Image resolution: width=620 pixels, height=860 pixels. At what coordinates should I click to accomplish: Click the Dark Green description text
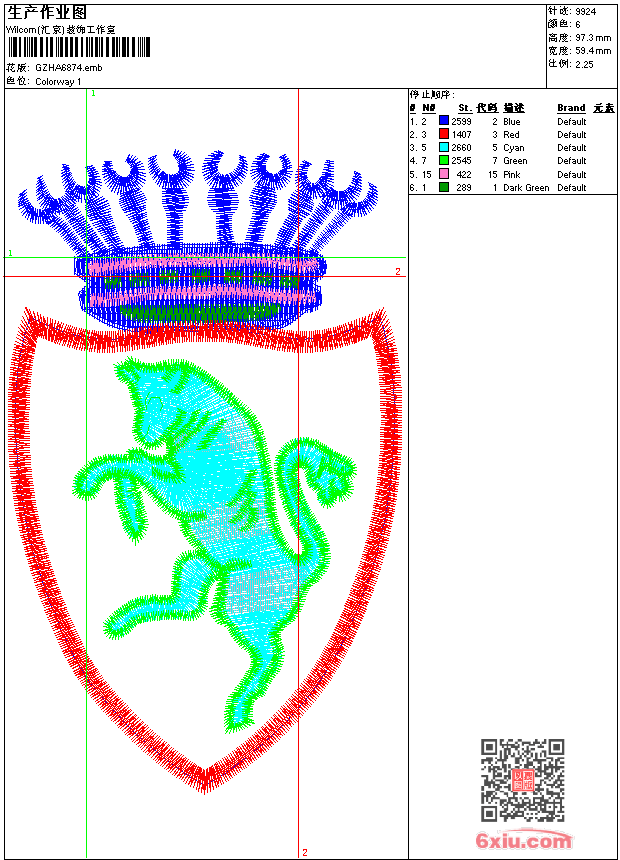526,188
